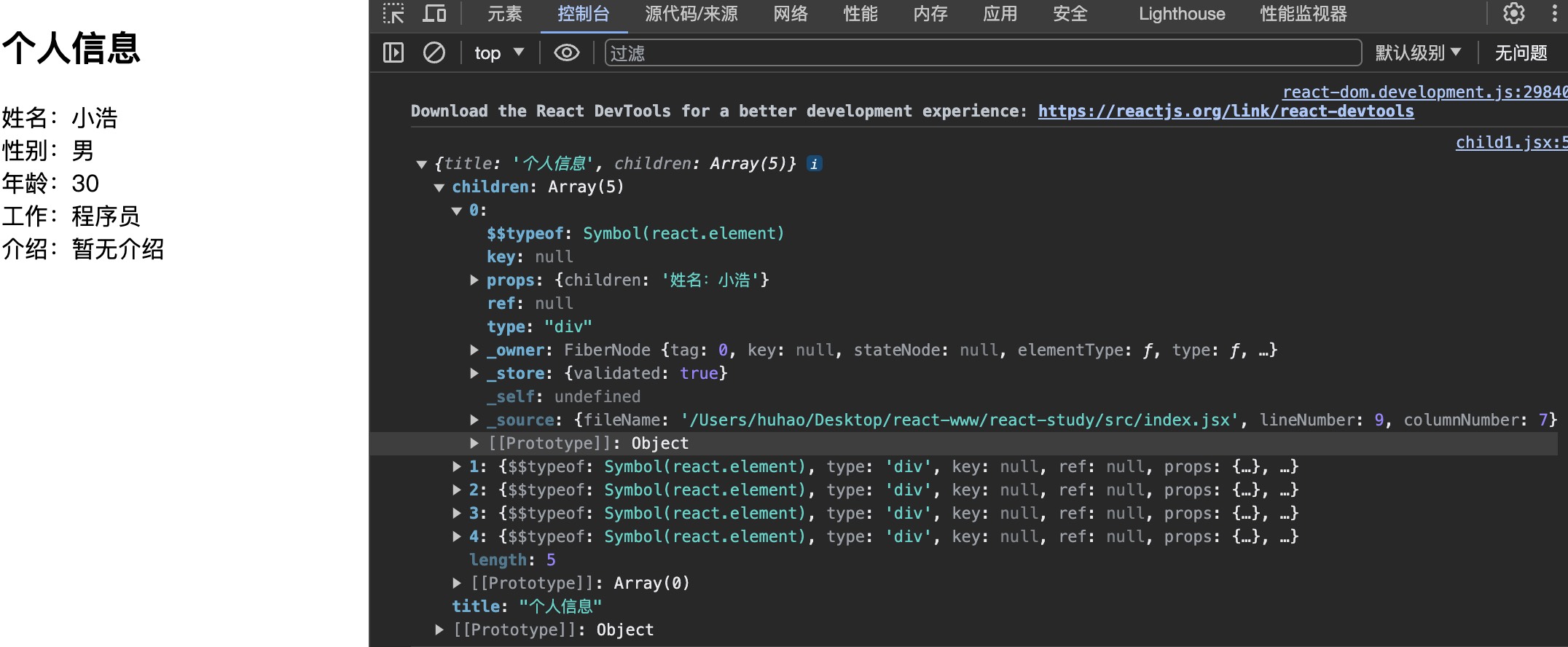
Task: Click the length: 5 property row
Action: coord(512,560)
